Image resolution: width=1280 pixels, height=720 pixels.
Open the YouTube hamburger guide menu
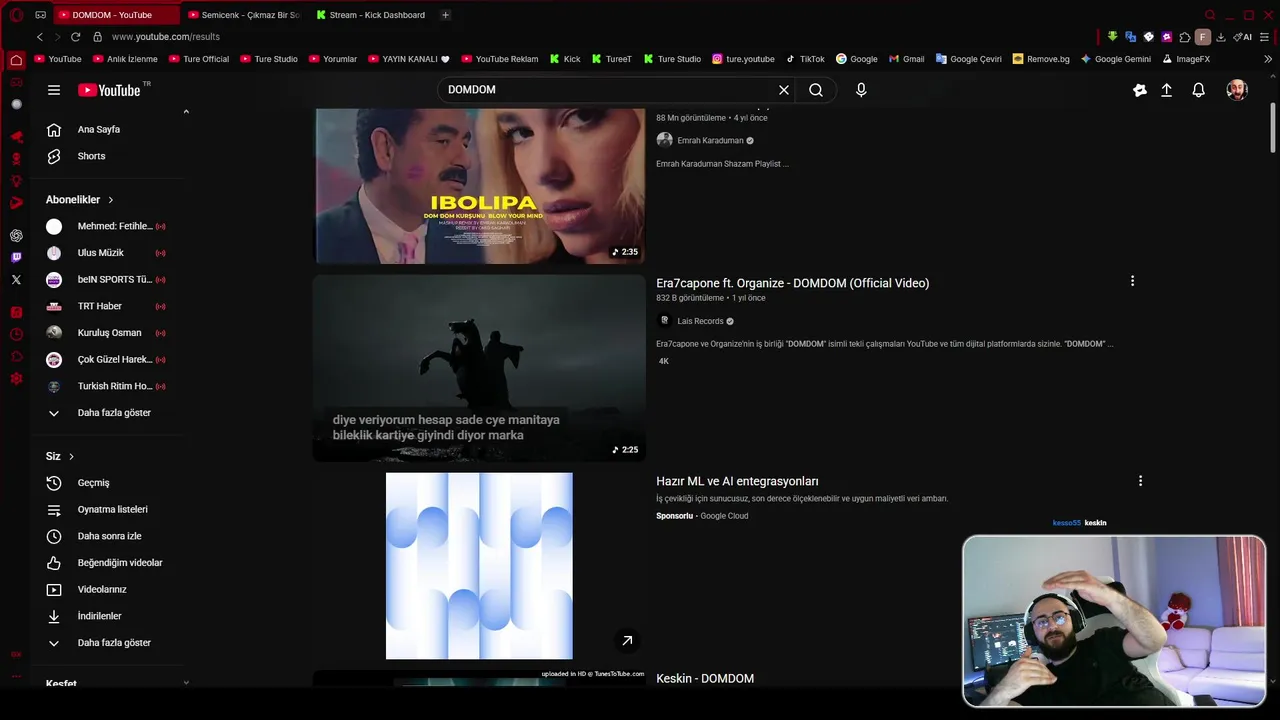(x=54, y=90)
